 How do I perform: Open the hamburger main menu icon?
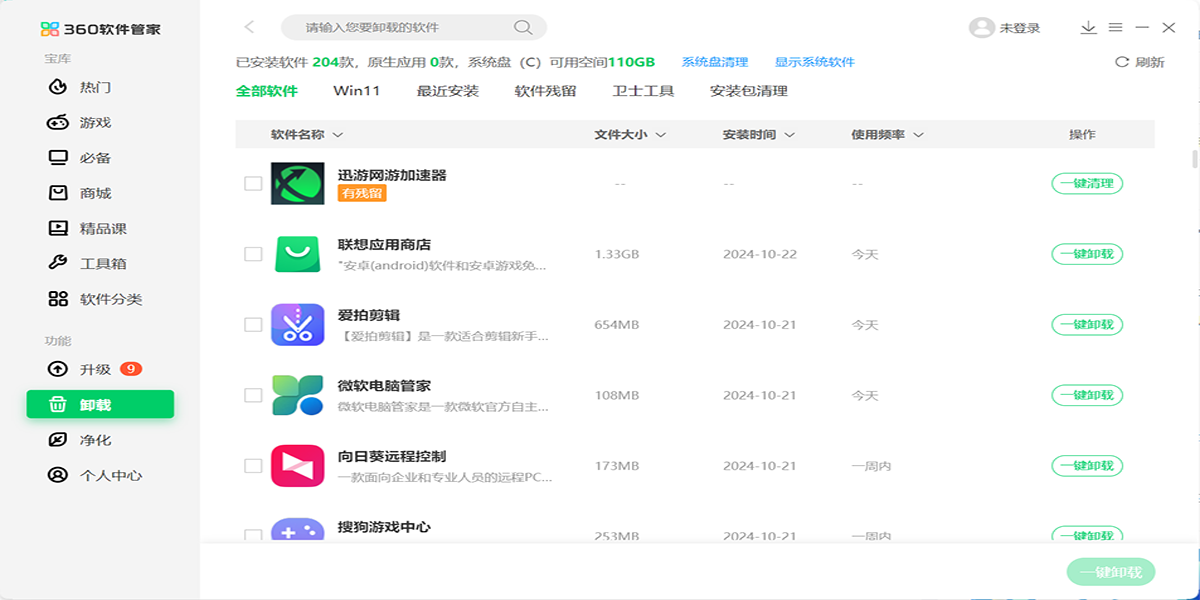click(x=1115, y=28)
